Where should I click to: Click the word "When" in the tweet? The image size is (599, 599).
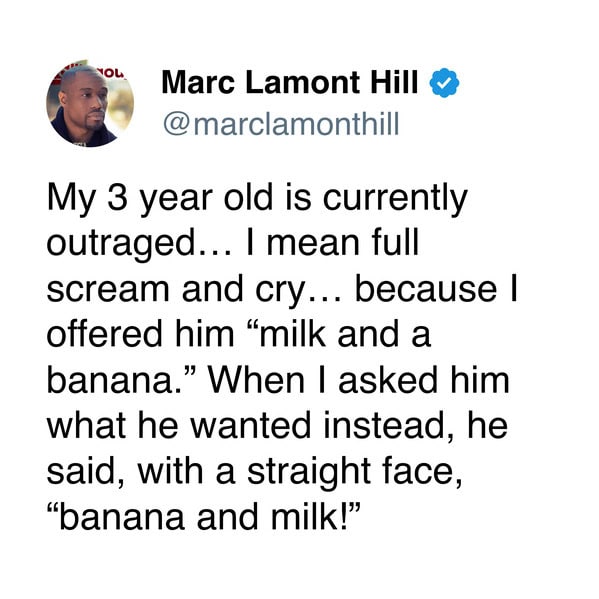[x=256, y=379]
